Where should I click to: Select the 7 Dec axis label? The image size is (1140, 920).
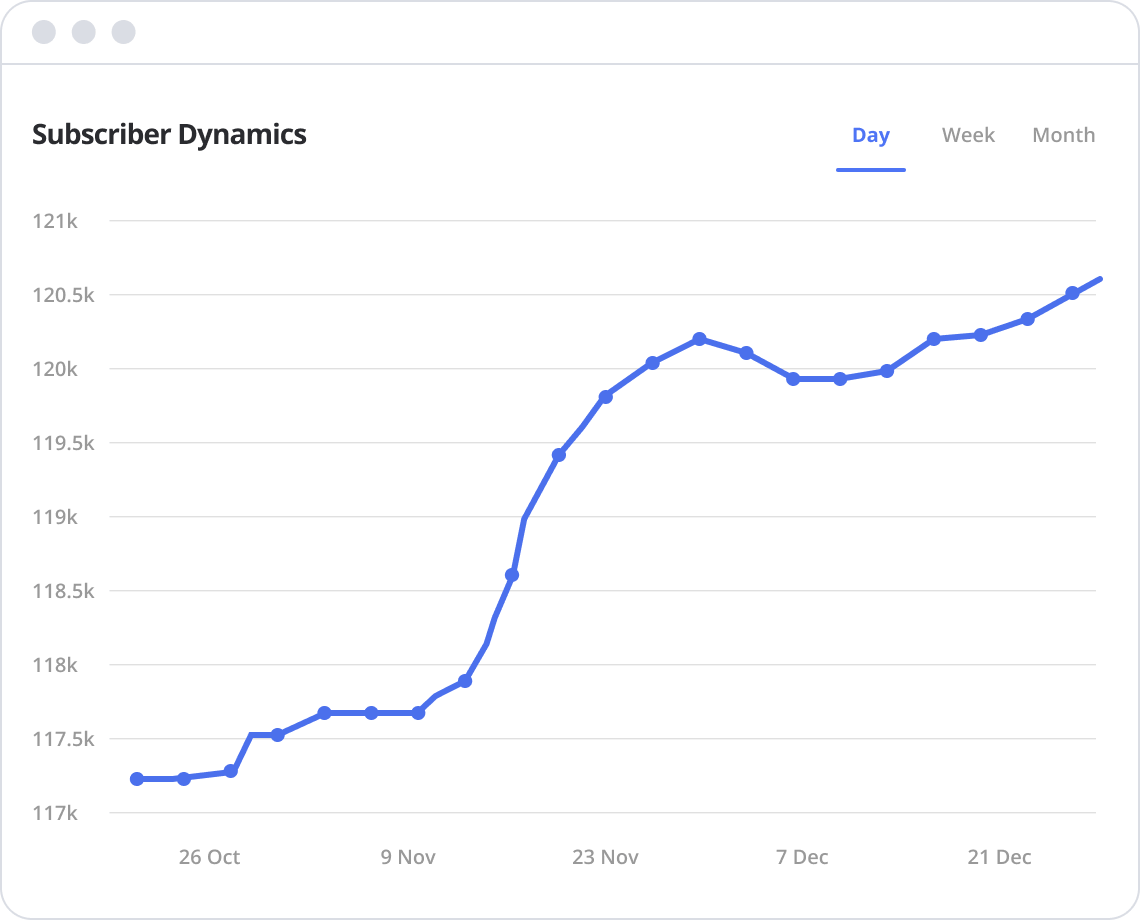point(802,857)
